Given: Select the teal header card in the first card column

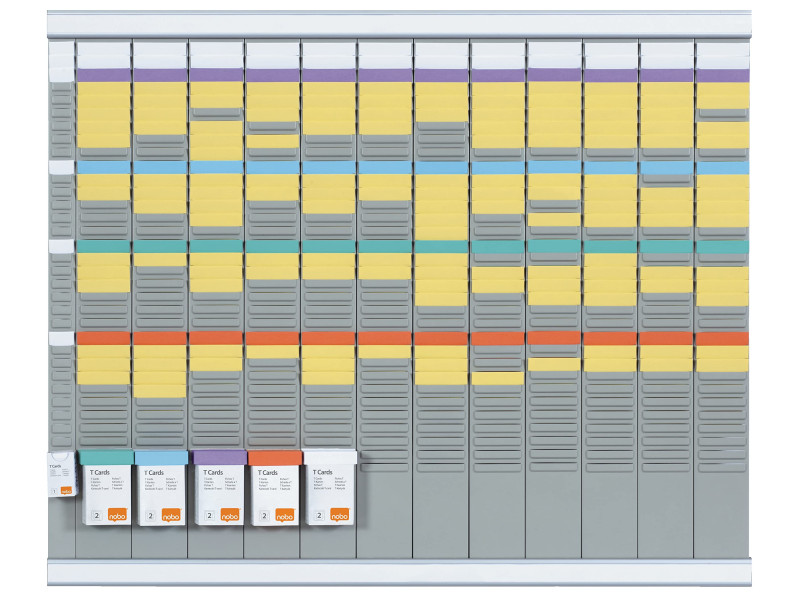Looking at the screenshot, I should point(104,246).
